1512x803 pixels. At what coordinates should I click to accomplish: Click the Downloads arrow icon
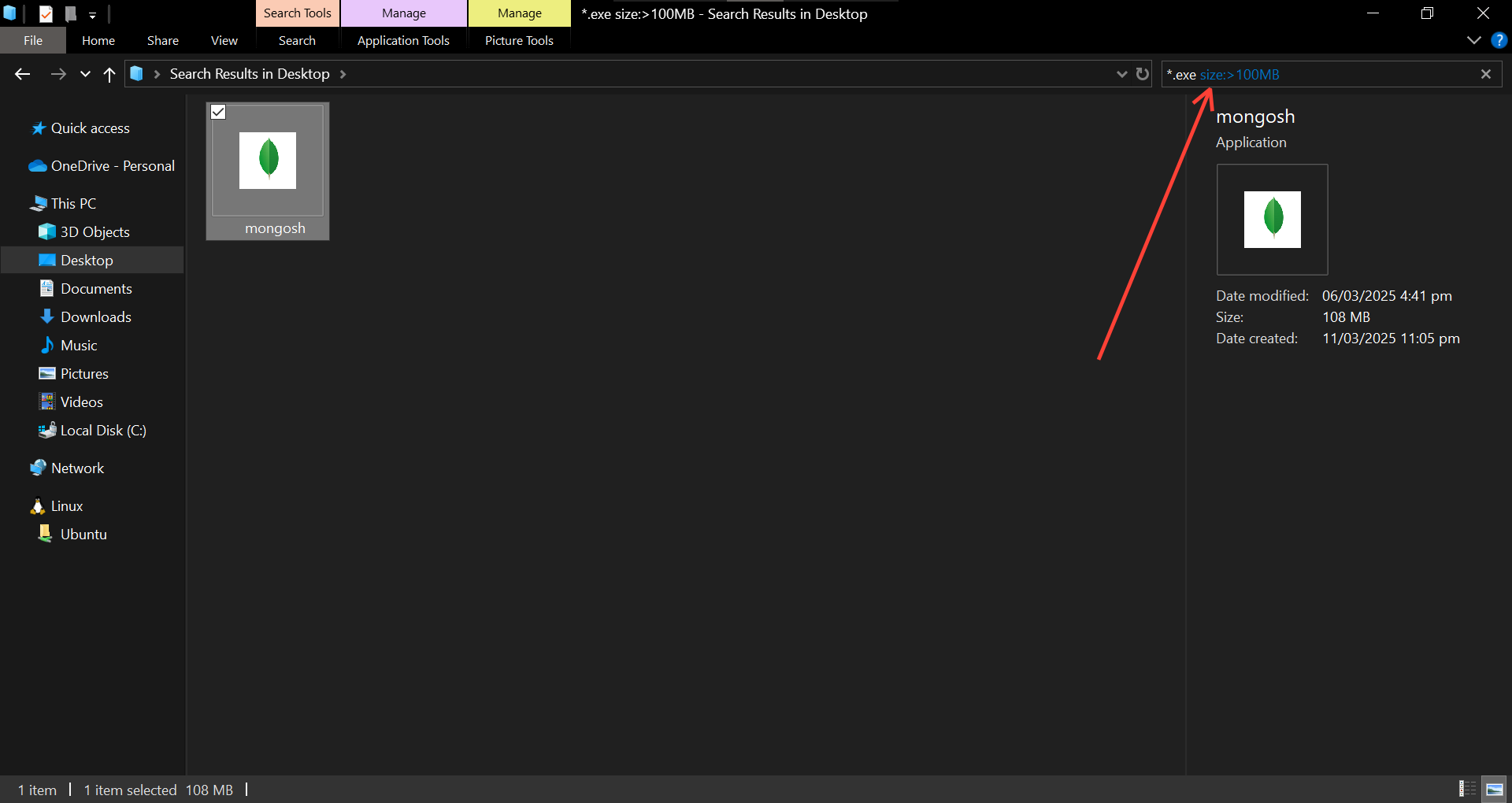47,316
